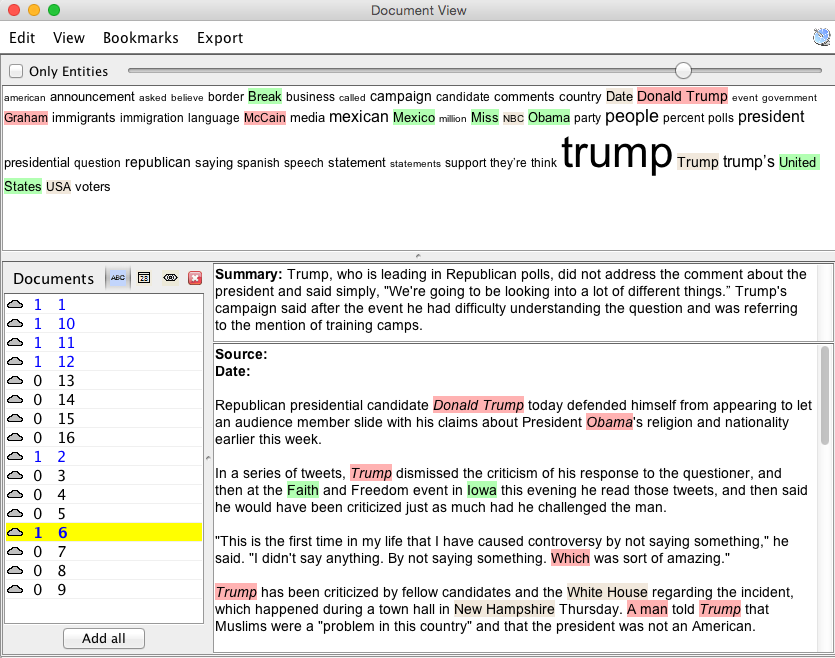Click the cloud icon beside document 12
Image resolution: width=835 pixels, height=658 pixels.
(15, 361)
